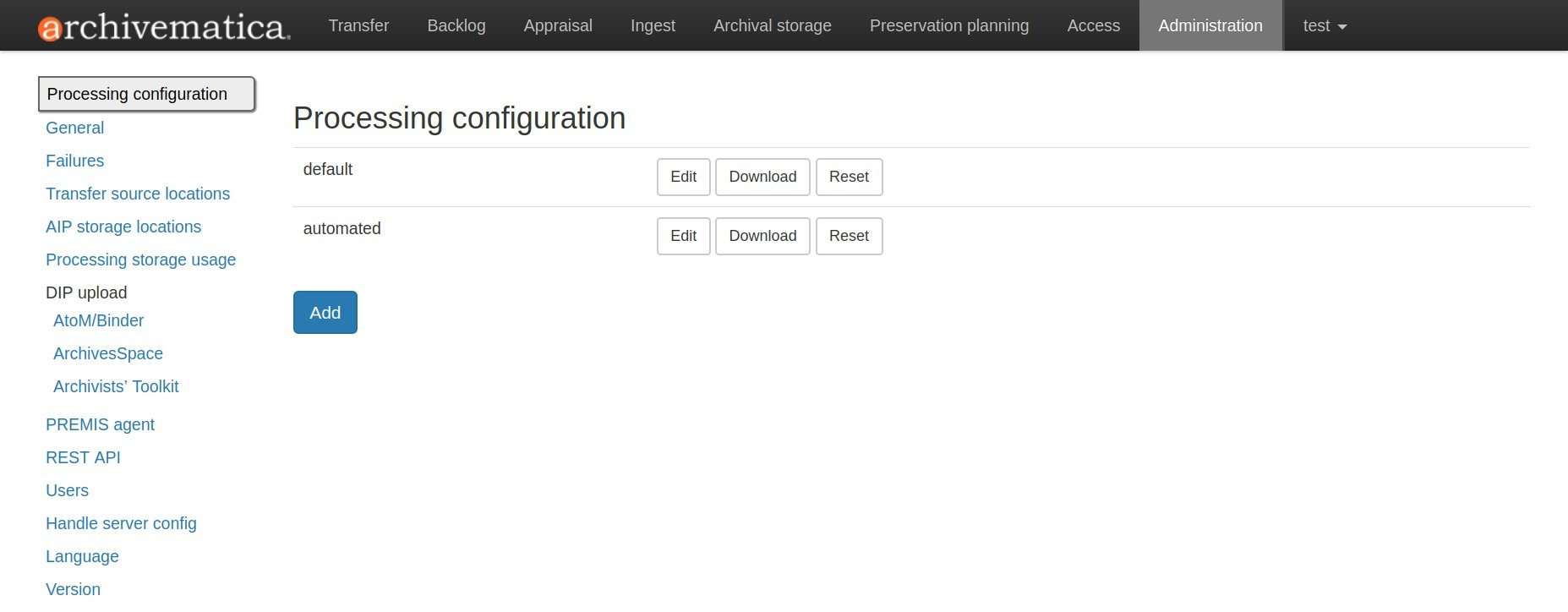
Task: Select Preservation planning tab
Action: coord(948,26)
